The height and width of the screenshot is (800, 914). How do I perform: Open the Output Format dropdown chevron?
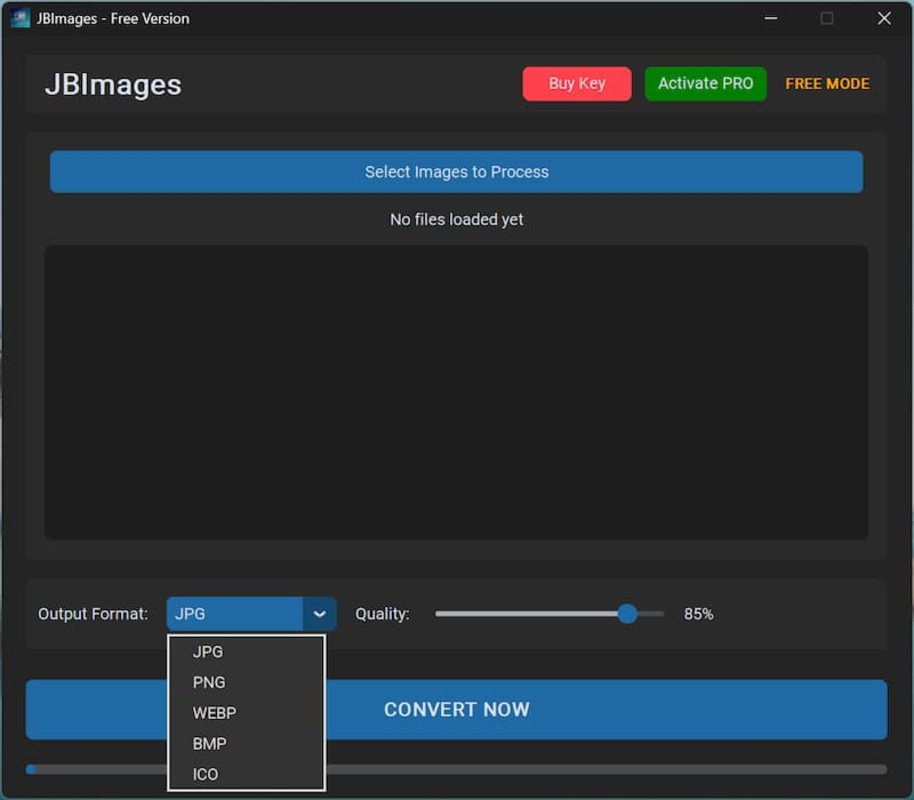[x=319, y=613]
